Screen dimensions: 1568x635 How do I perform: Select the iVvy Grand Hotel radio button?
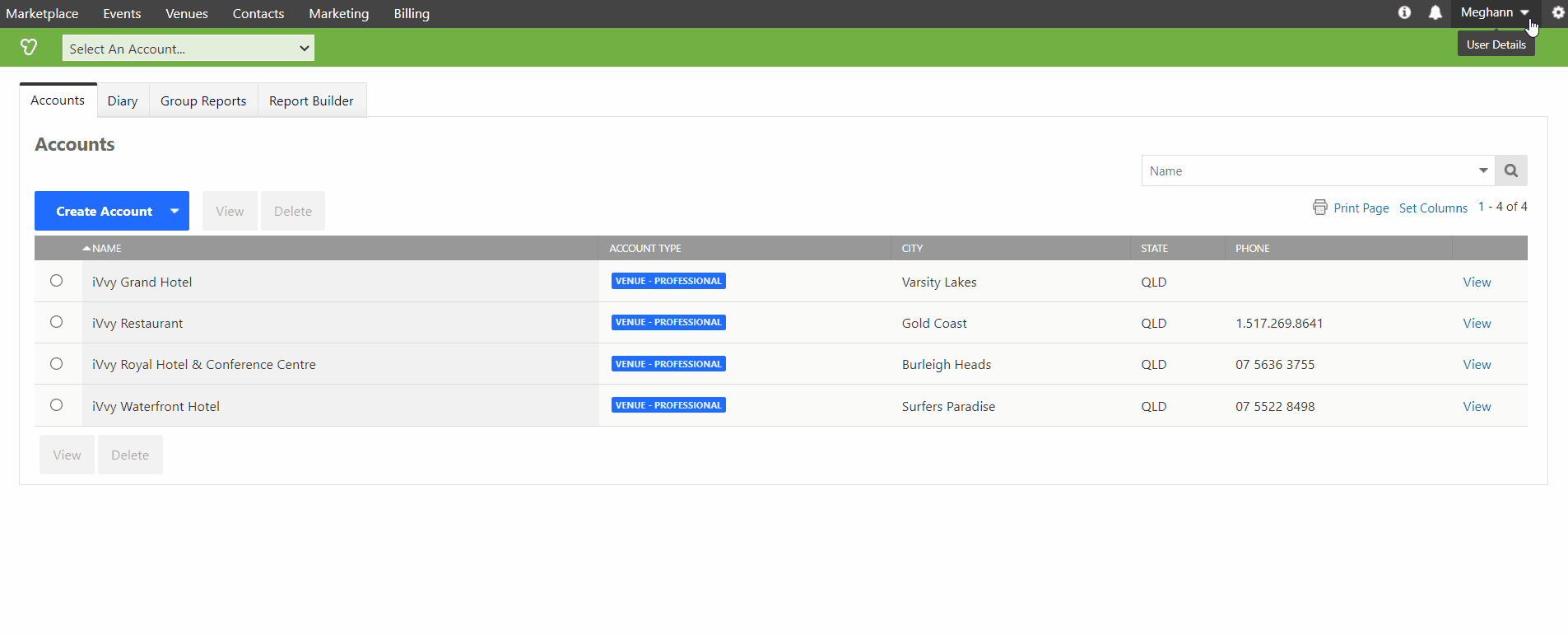pos(56,281)
